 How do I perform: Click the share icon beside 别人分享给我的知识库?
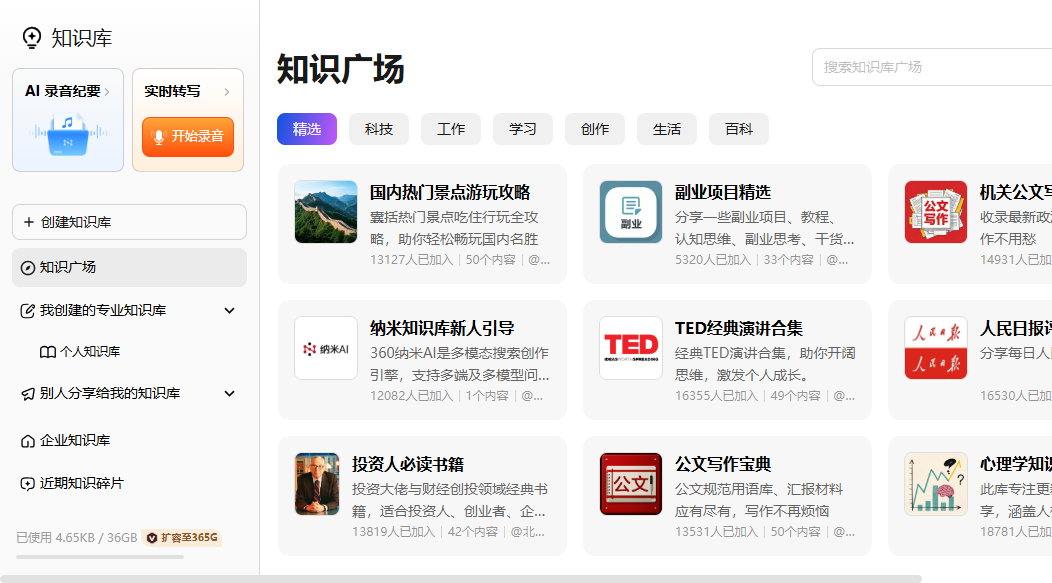click(x=28, y=394)
